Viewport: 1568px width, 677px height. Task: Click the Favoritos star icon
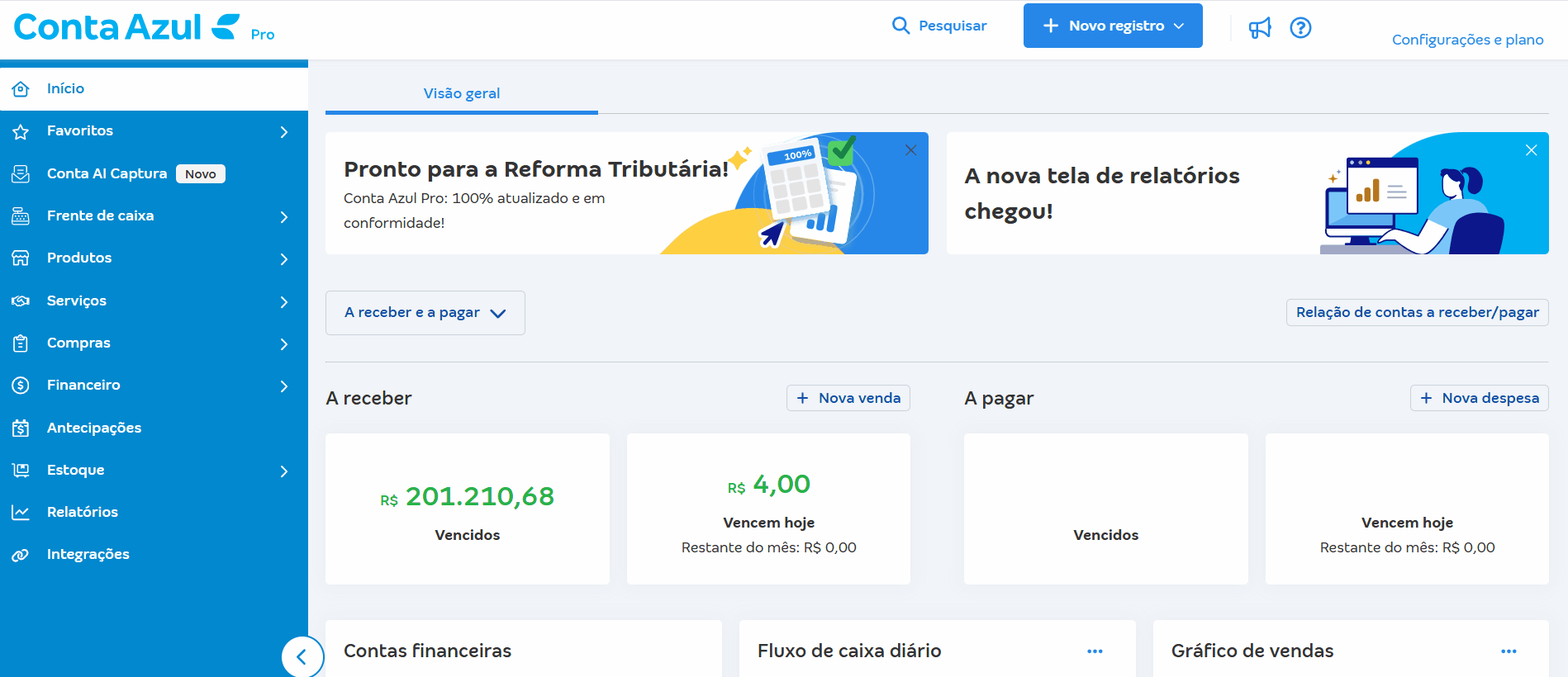click(21, 131)
